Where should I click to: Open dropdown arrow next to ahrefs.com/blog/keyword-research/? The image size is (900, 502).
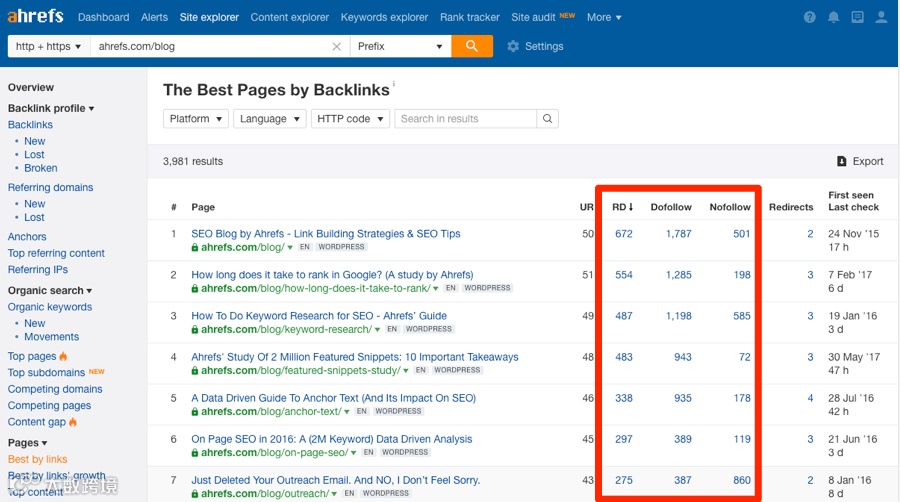point(377,329)
